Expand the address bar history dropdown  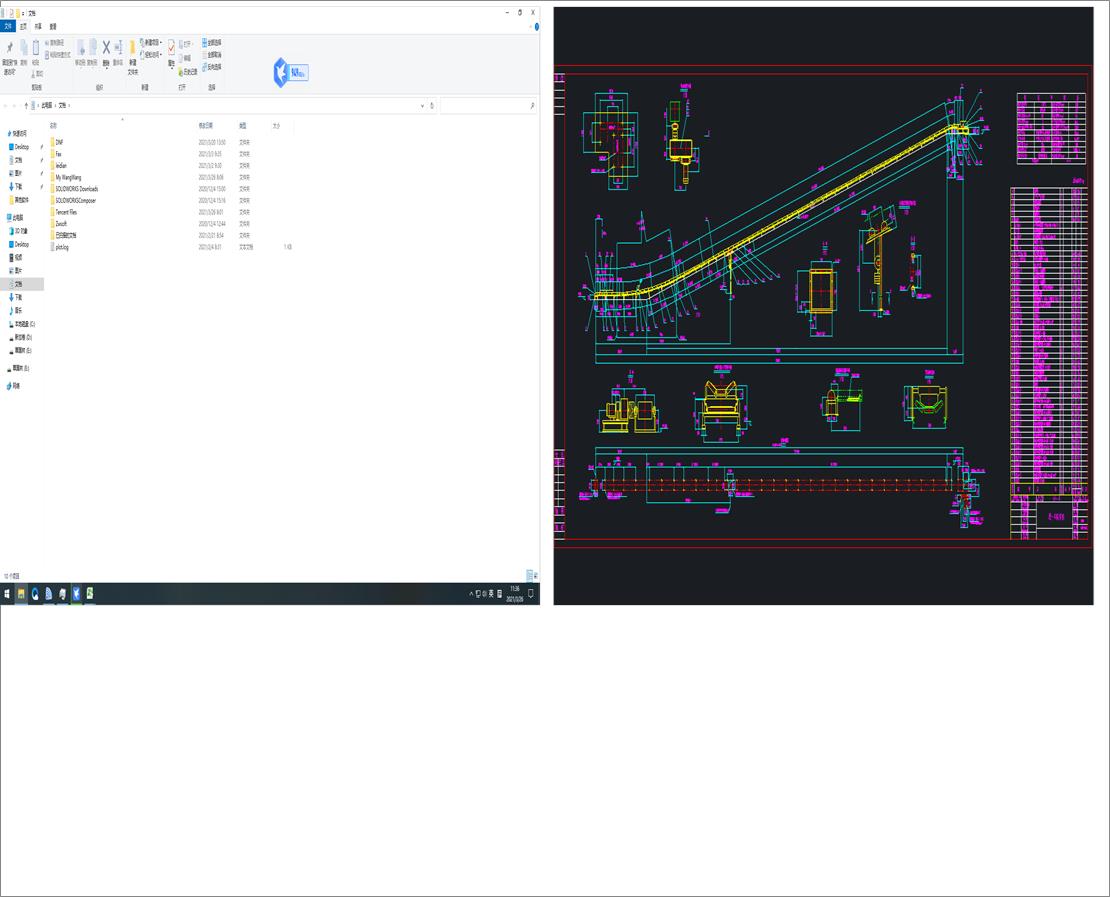(422, 105)
